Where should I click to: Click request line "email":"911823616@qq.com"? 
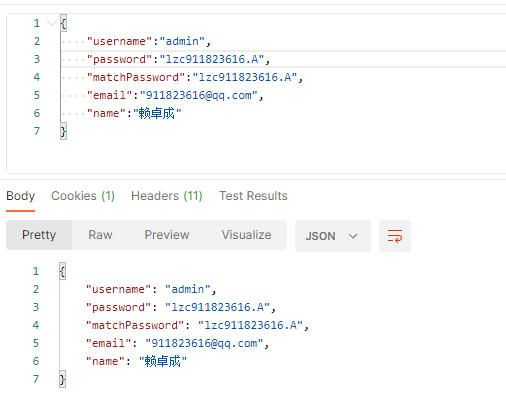[175, 95]
